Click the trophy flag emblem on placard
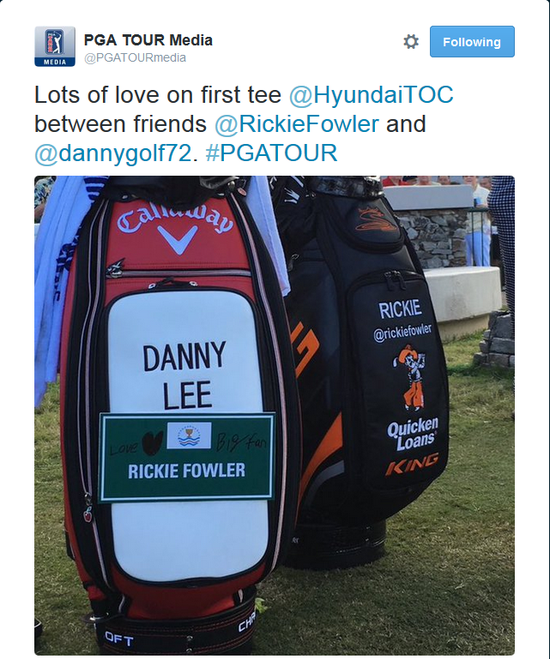 pos(189,435)
